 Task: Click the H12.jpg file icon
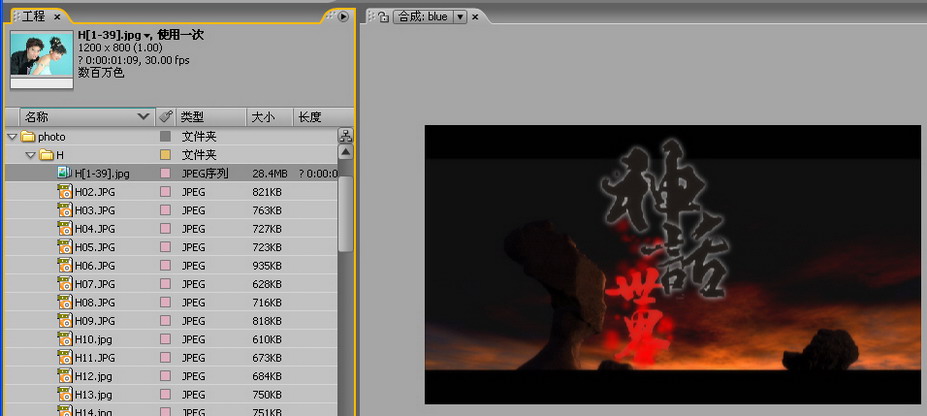coord(64,376)
